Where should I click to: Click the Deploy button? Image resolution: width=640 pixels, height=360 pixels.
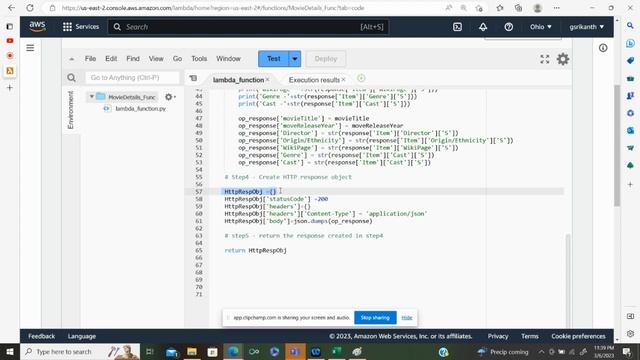(326, 59)
